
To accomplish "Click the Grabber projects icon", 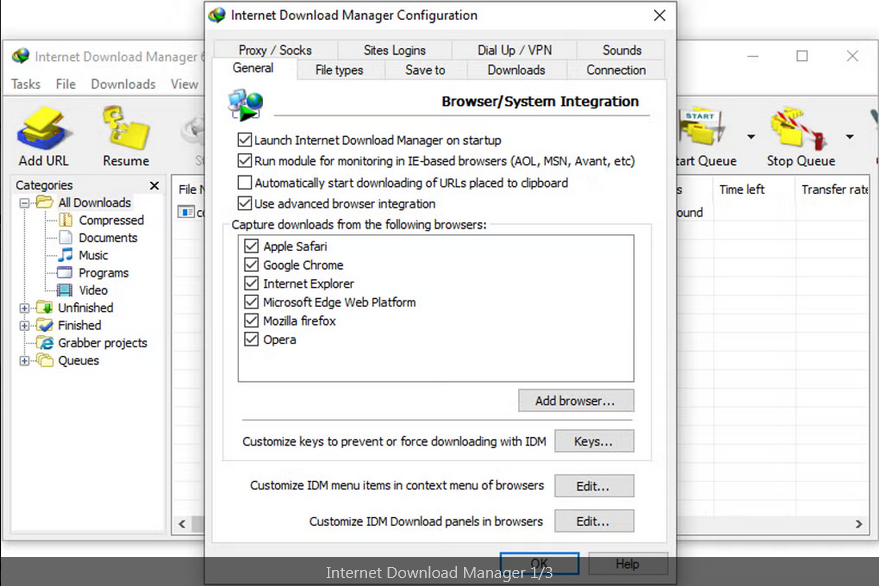I will pyautogui.click(x=44, y=343).
